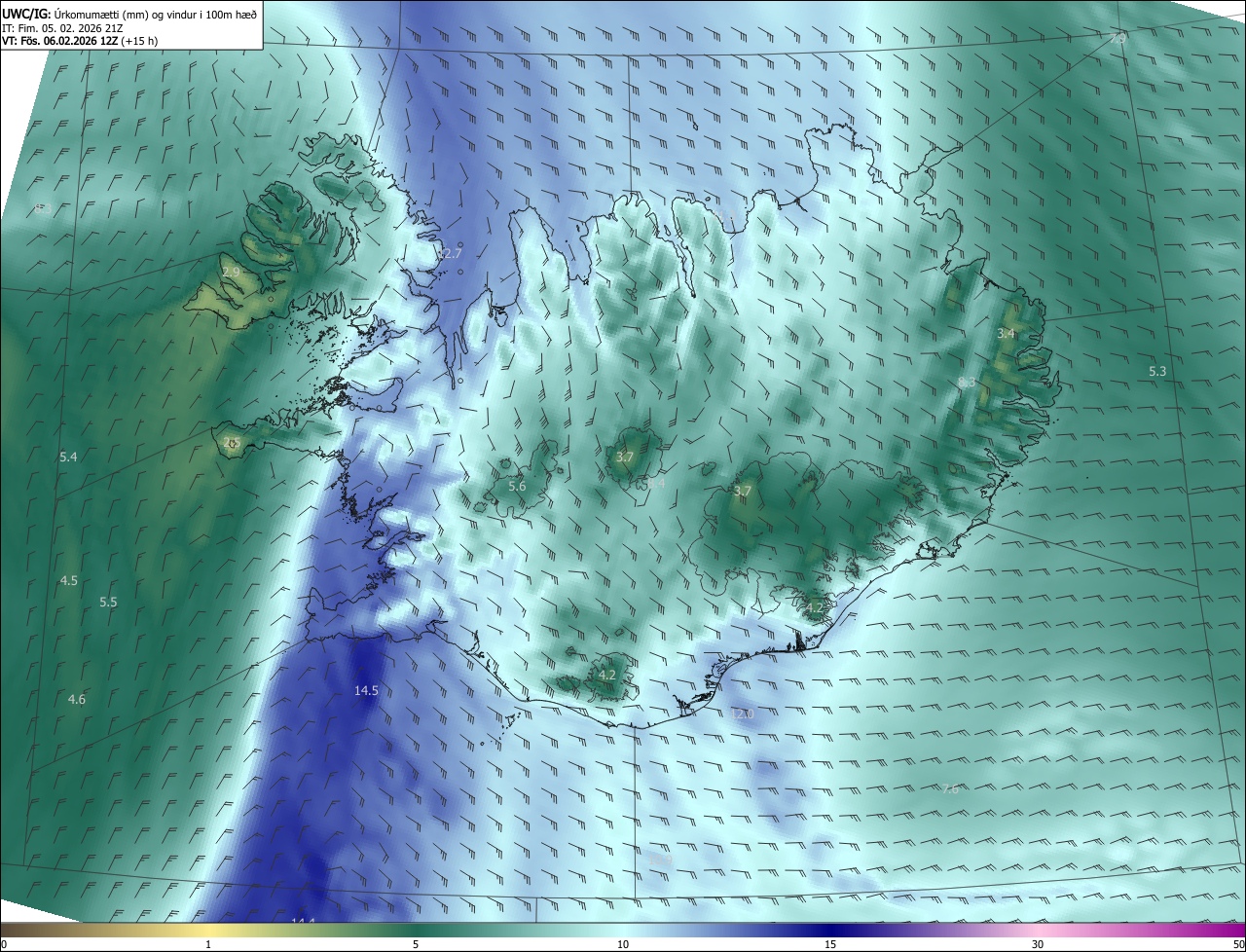Click the 'IT: Fim. 05. 02. 2026 21Z' line
Screen dimensions: 1246x952
[61, 27]
